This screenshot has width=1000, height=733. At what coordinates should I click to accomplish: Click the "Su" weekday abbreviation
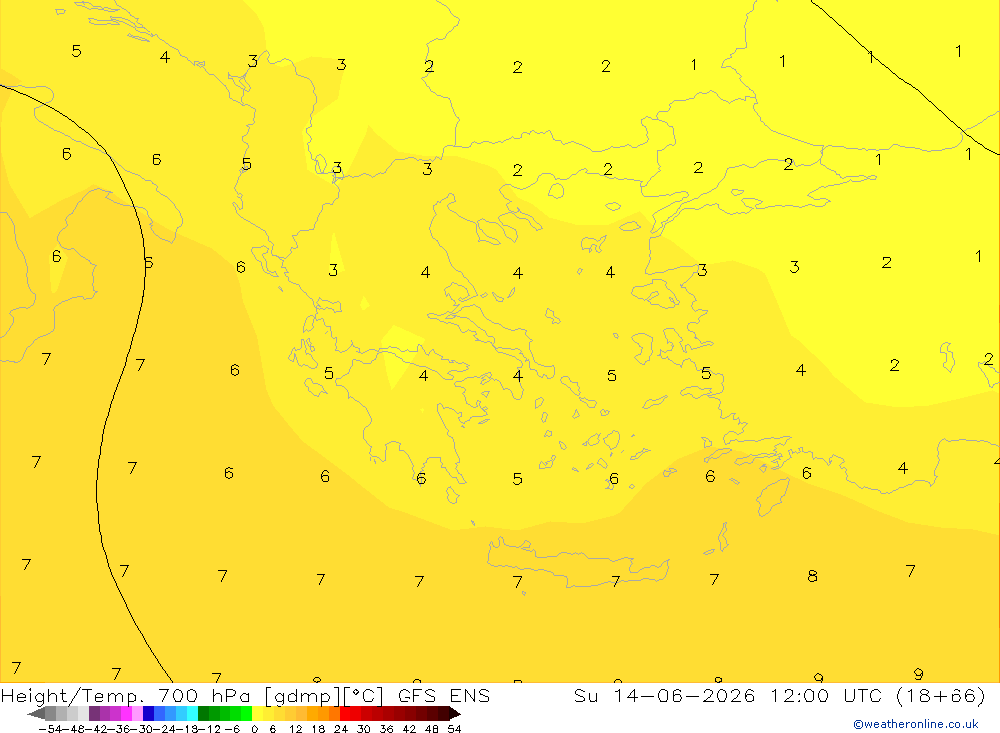pos(585,695)
